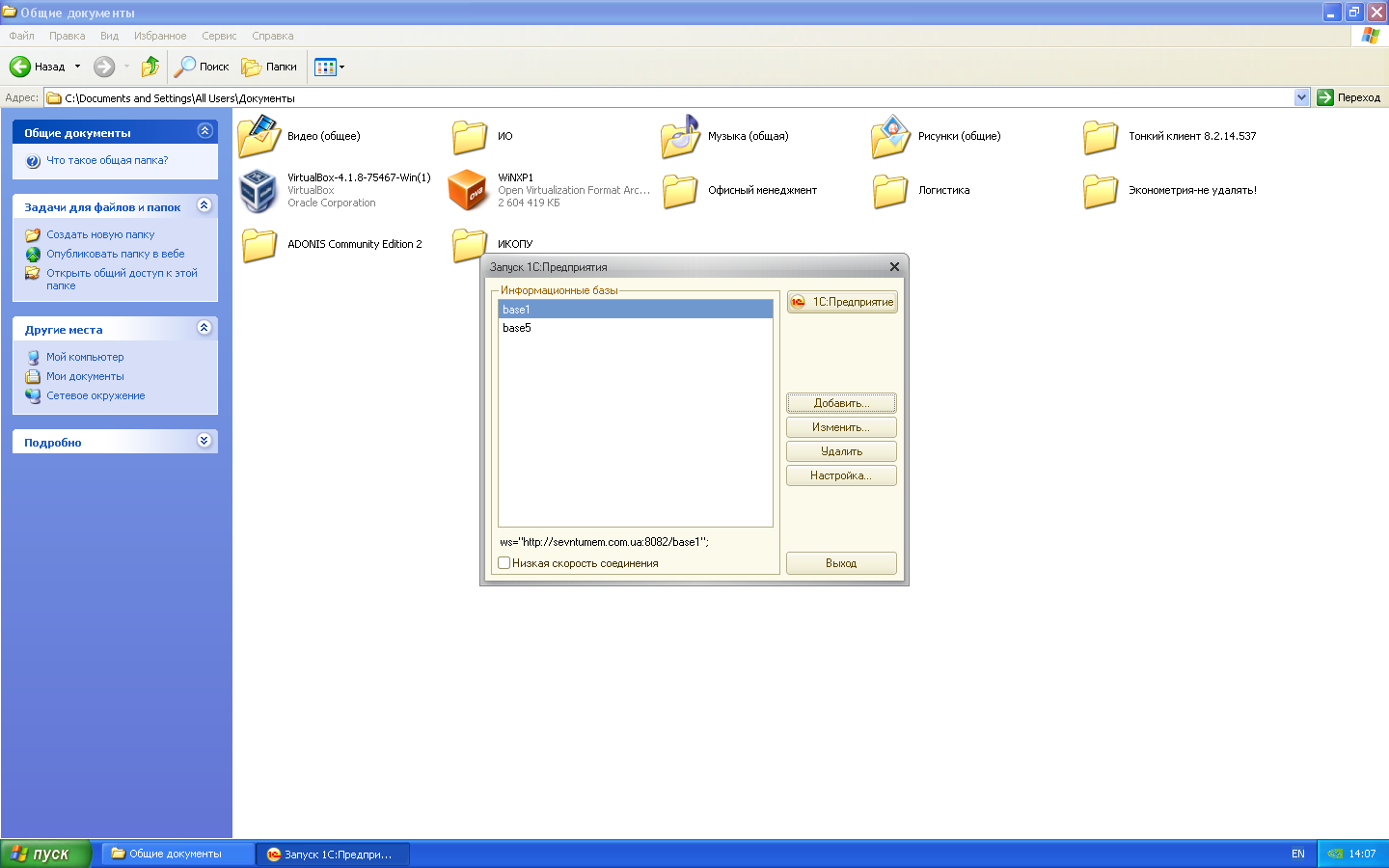Screen dimensions: 1389x868
Task: Click 'Что такое общая папка?' link
Action: 107,160
